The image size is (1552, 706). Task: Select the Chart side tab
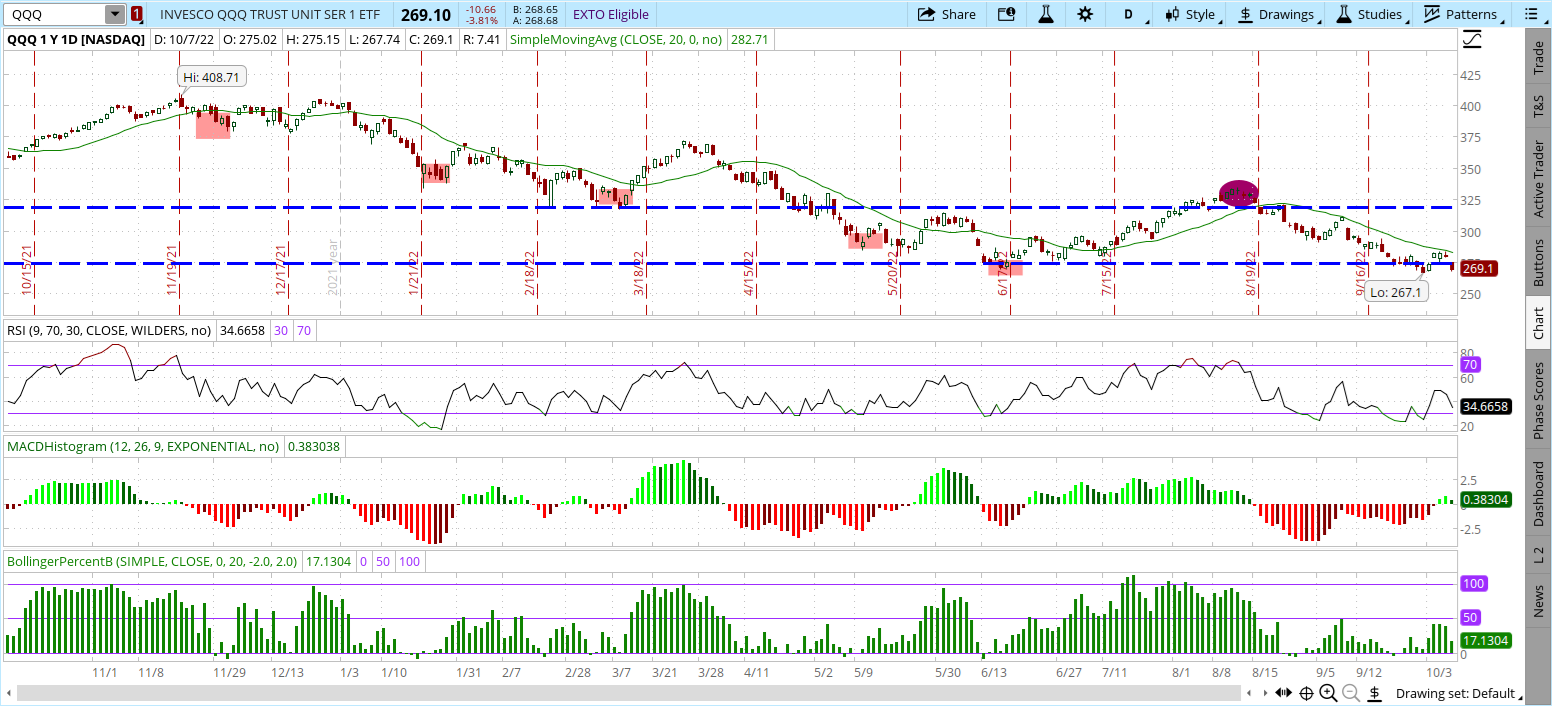(1539, 322)
